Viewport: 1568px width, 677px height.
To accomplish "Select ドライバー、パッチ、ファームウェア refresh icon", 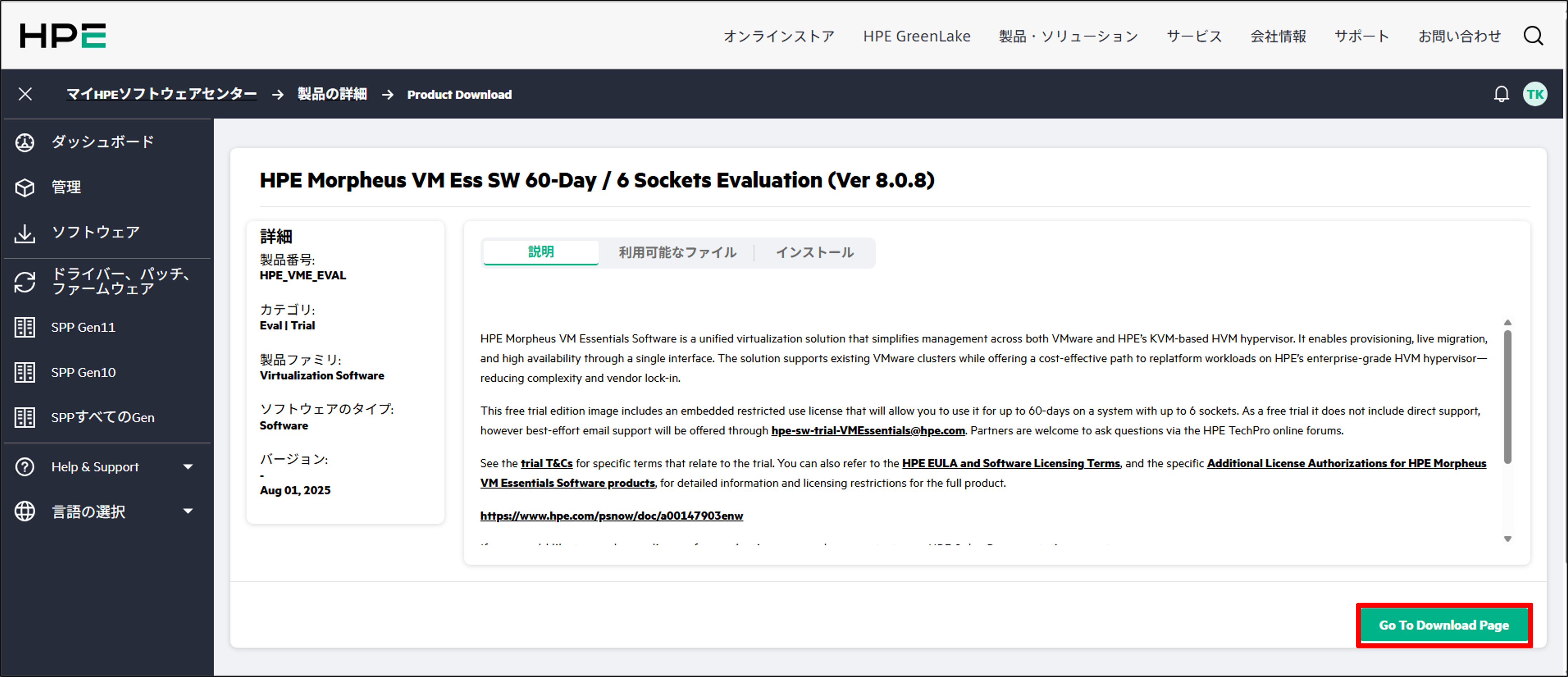I will (x=25, y=282).
